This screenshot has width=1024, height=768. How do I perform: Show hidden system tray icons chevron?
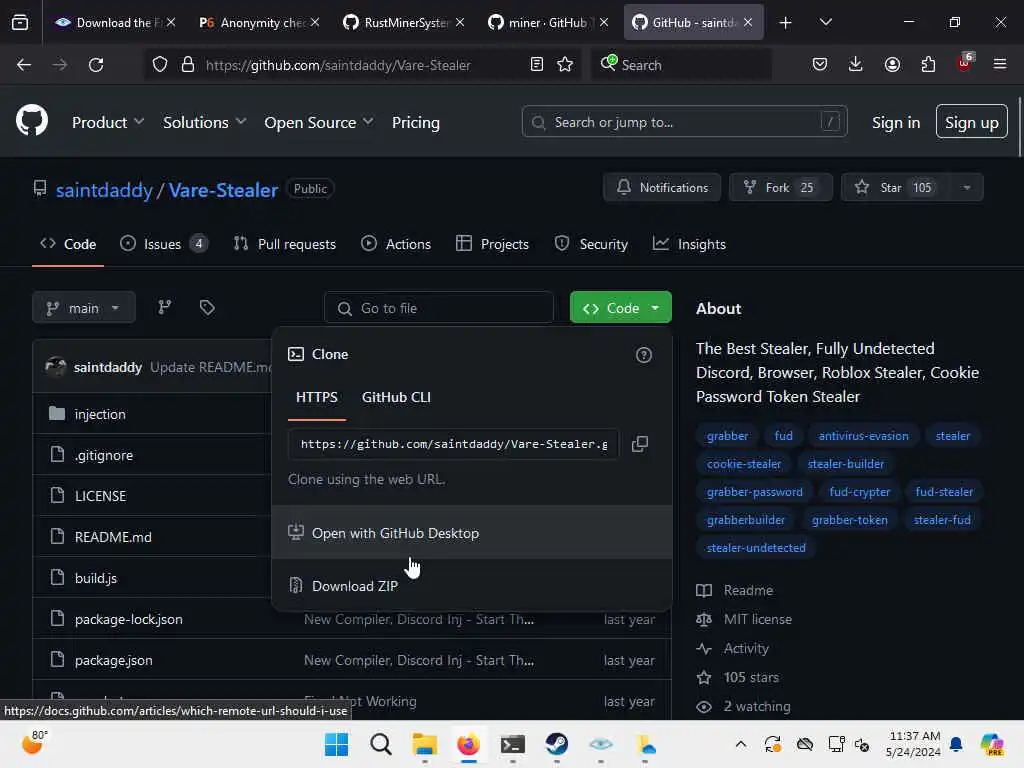tap(741, 744)
